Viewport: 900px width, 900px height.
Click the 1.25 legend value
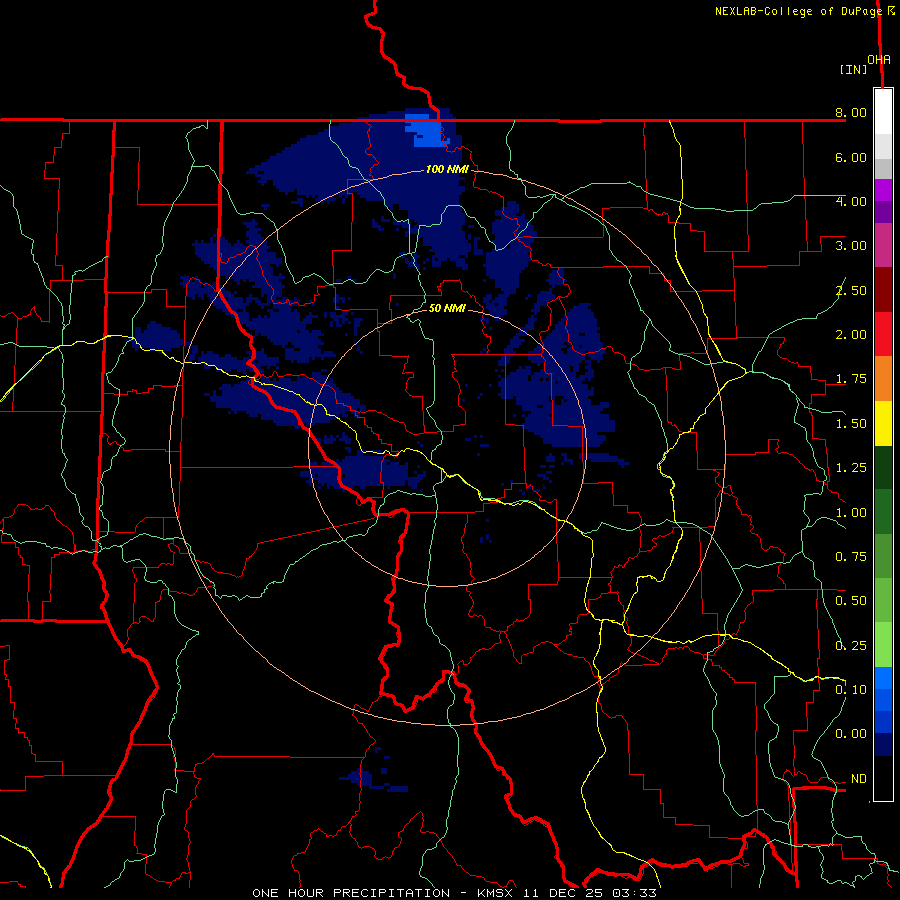[x=851, y=468]
